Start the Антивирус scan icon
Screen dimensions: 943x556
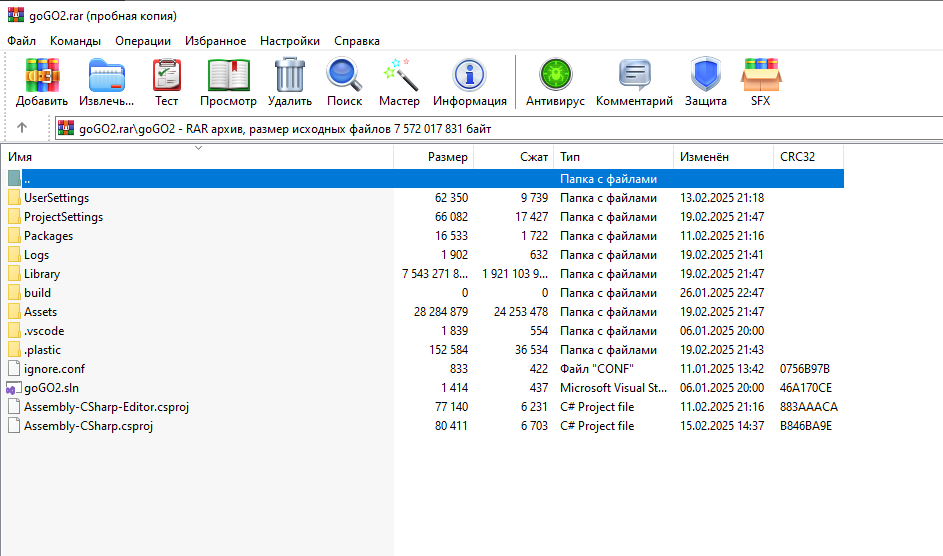[x=553, y=76]
